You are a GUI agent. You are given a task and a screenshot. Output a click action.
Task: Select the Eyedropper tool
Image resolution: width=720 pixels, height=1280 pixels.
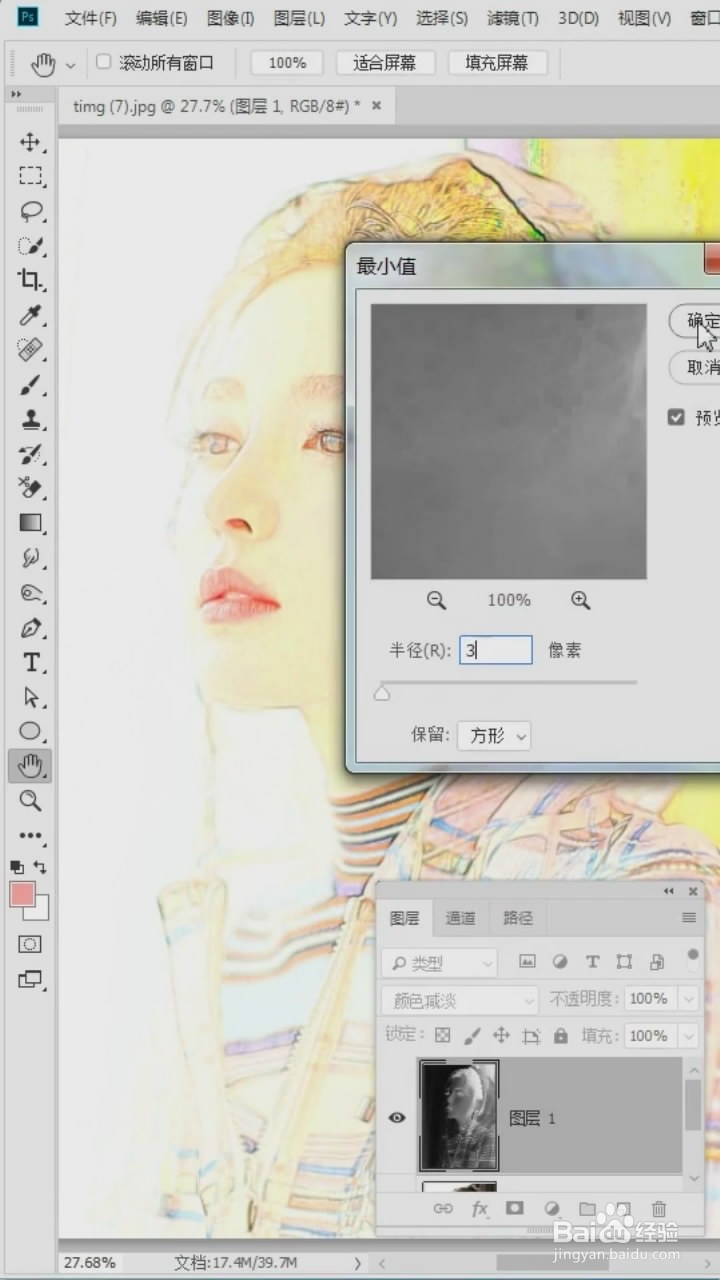point(30,315)
